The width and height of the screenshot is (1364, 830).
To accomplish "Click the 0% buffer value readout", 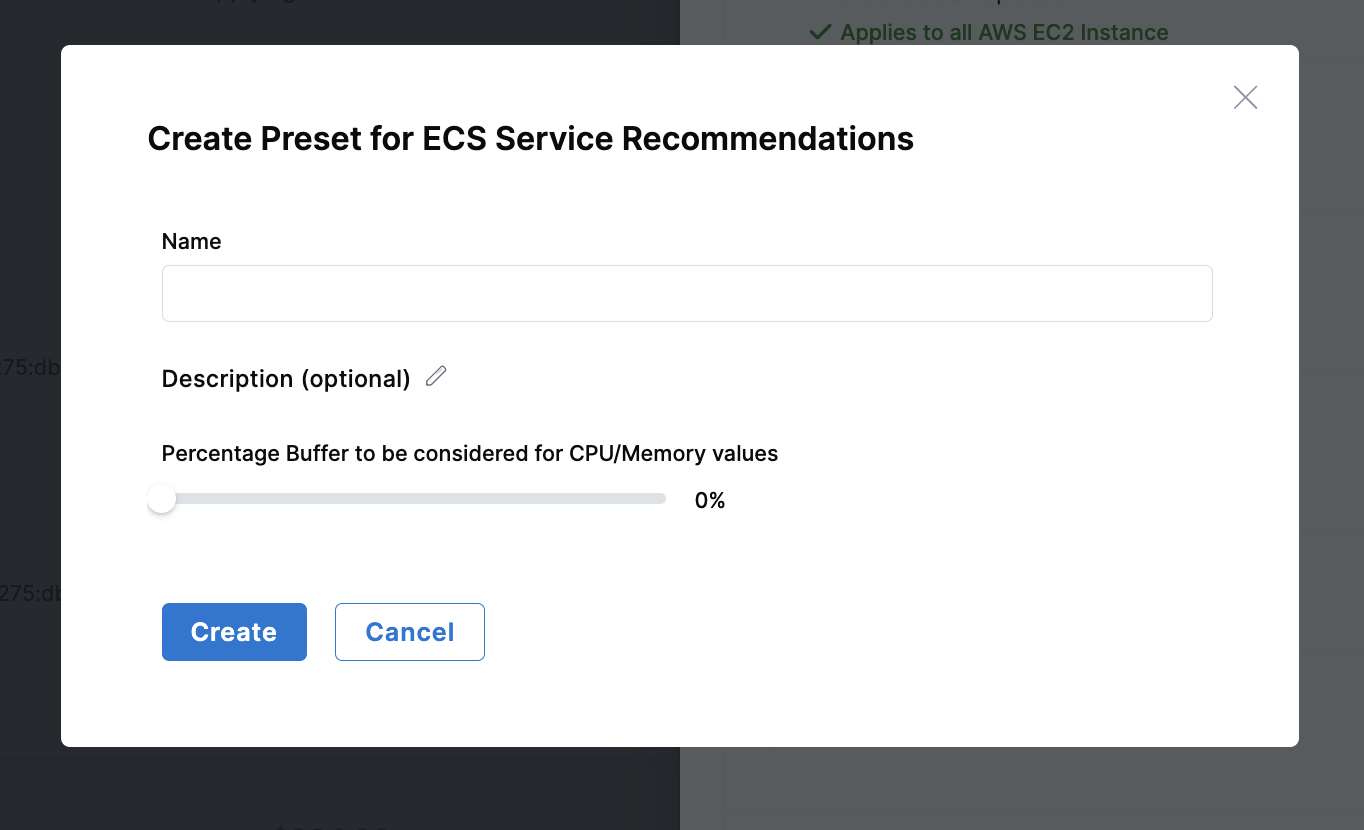I will coord(709,500).
